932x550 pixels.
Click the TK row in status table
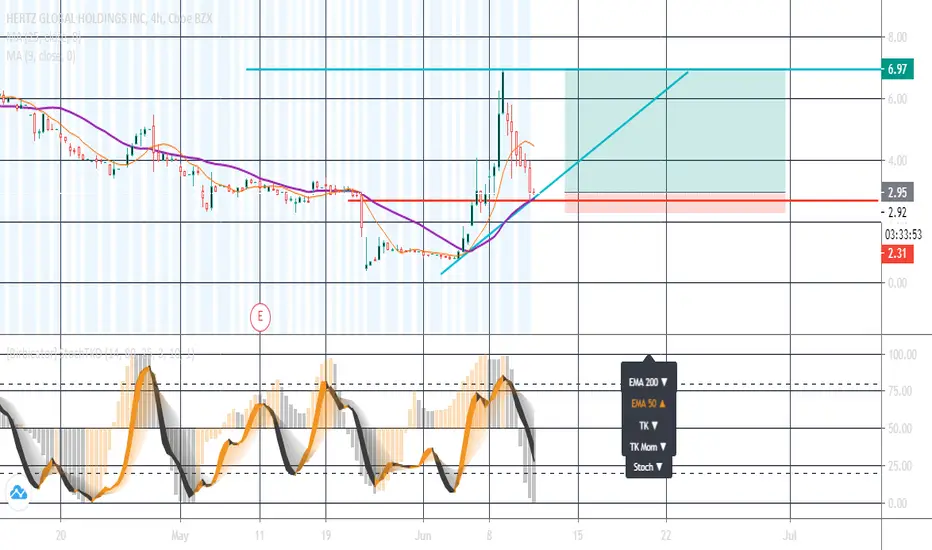[648, 425]
